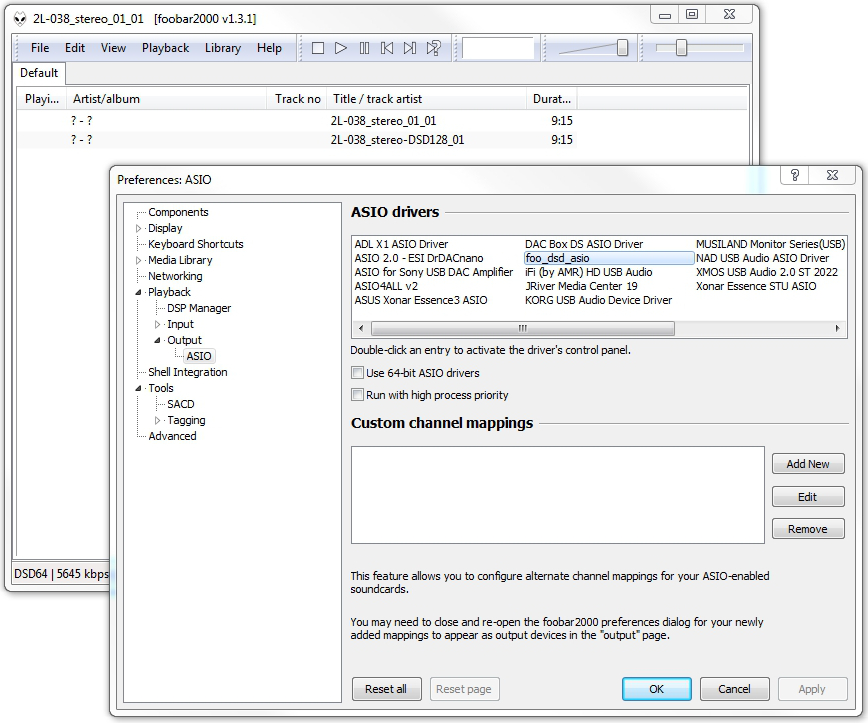Viewport: 868px width, 723px height.
Task: Toggle Run with high process priority
Action: (358, 395)
